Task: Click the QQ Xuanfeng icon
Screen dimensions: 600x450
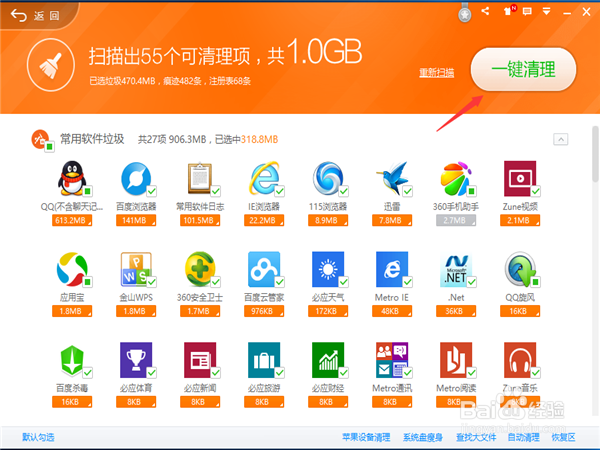Action: coord(520,269)
